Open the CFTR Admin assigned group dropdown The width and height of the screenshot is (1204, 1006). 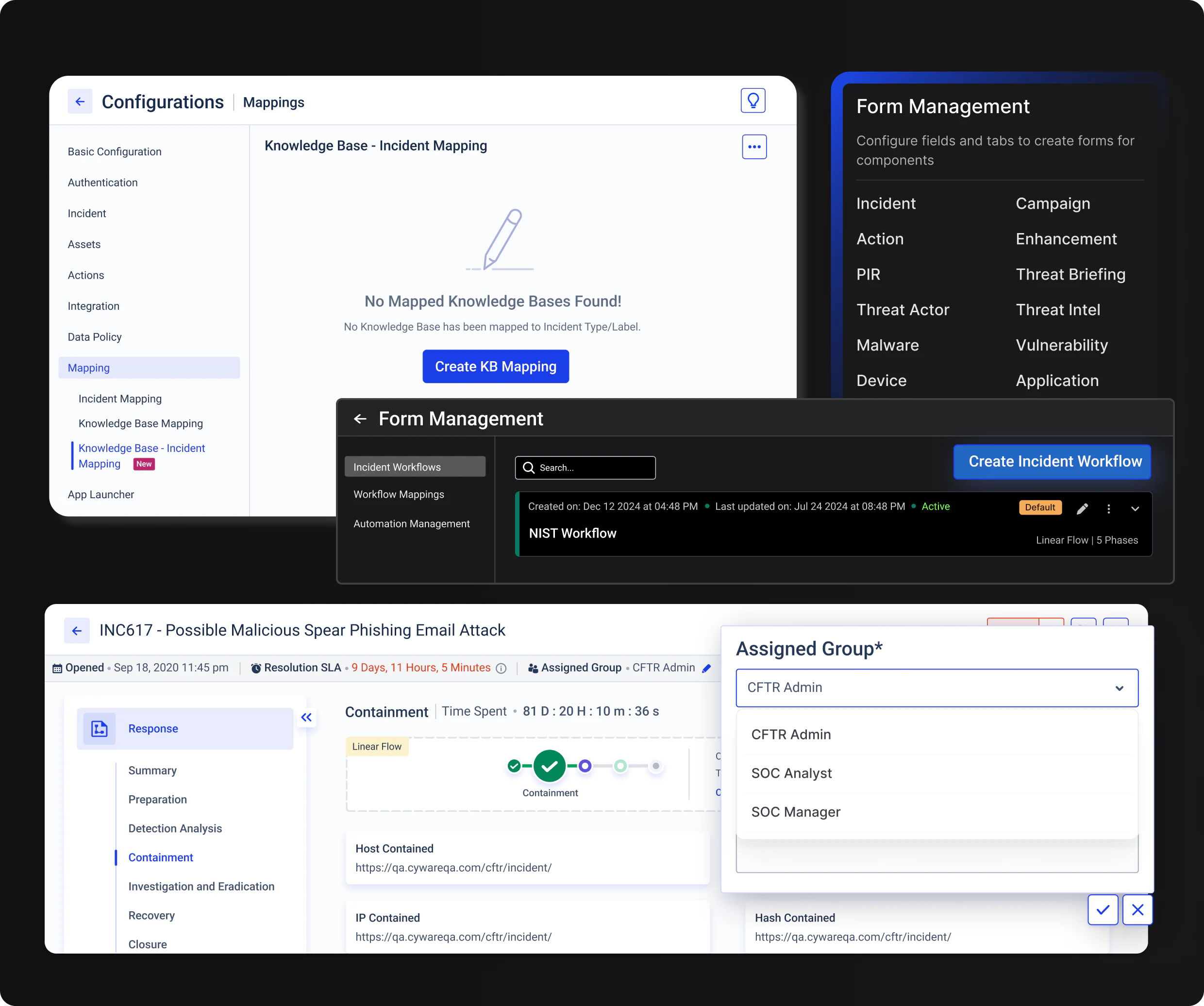(x=936, y=688)
